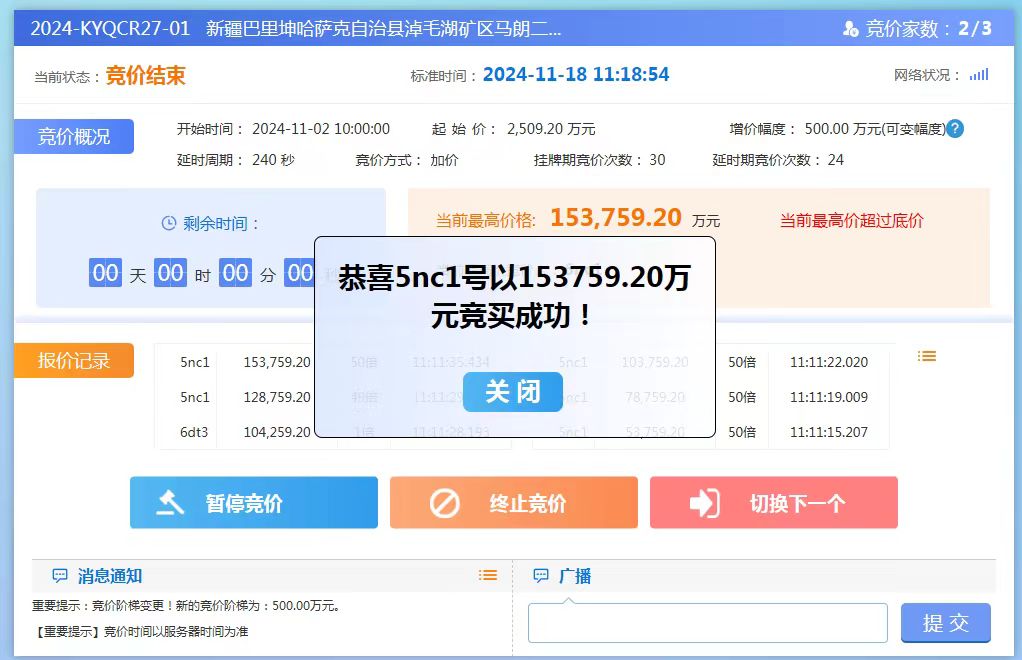
Task: Open the list icon in 消息通知 header
Action: [x=488, y=575]
